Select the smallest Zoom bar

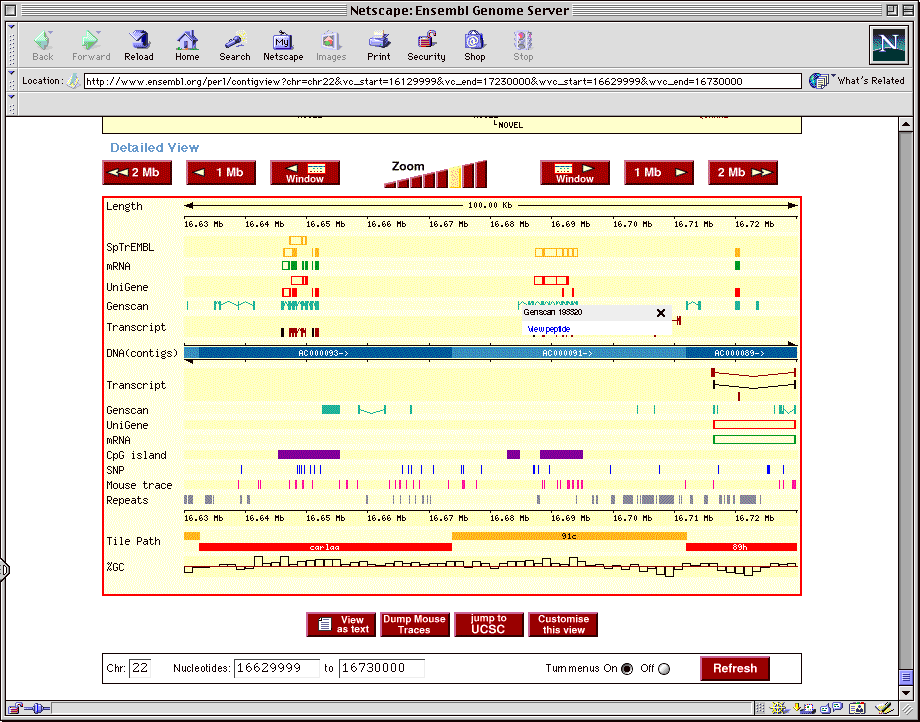coord(390,185)
